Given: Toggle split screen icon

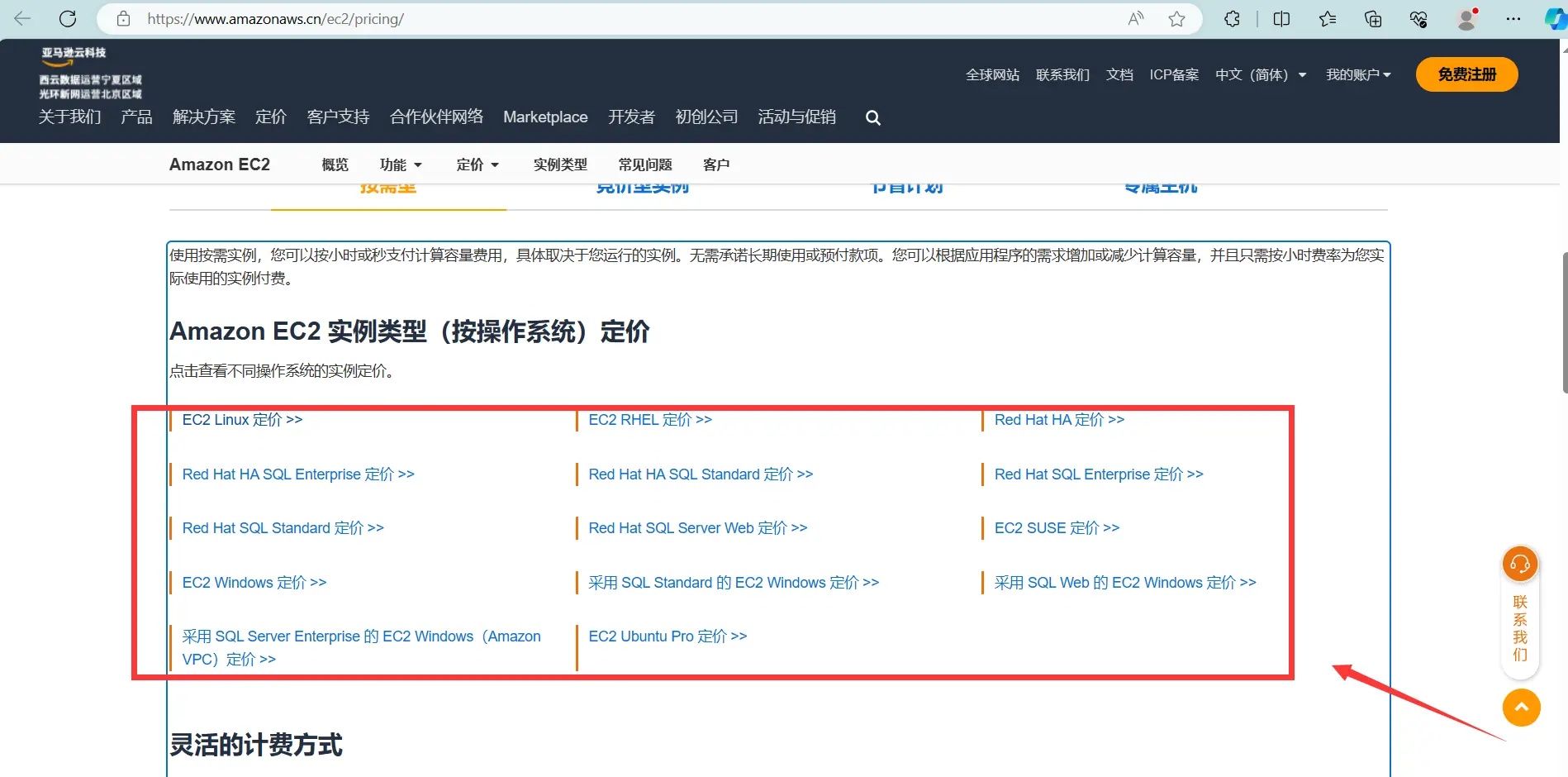Looking at the screenshot, I should point(1281,19).
